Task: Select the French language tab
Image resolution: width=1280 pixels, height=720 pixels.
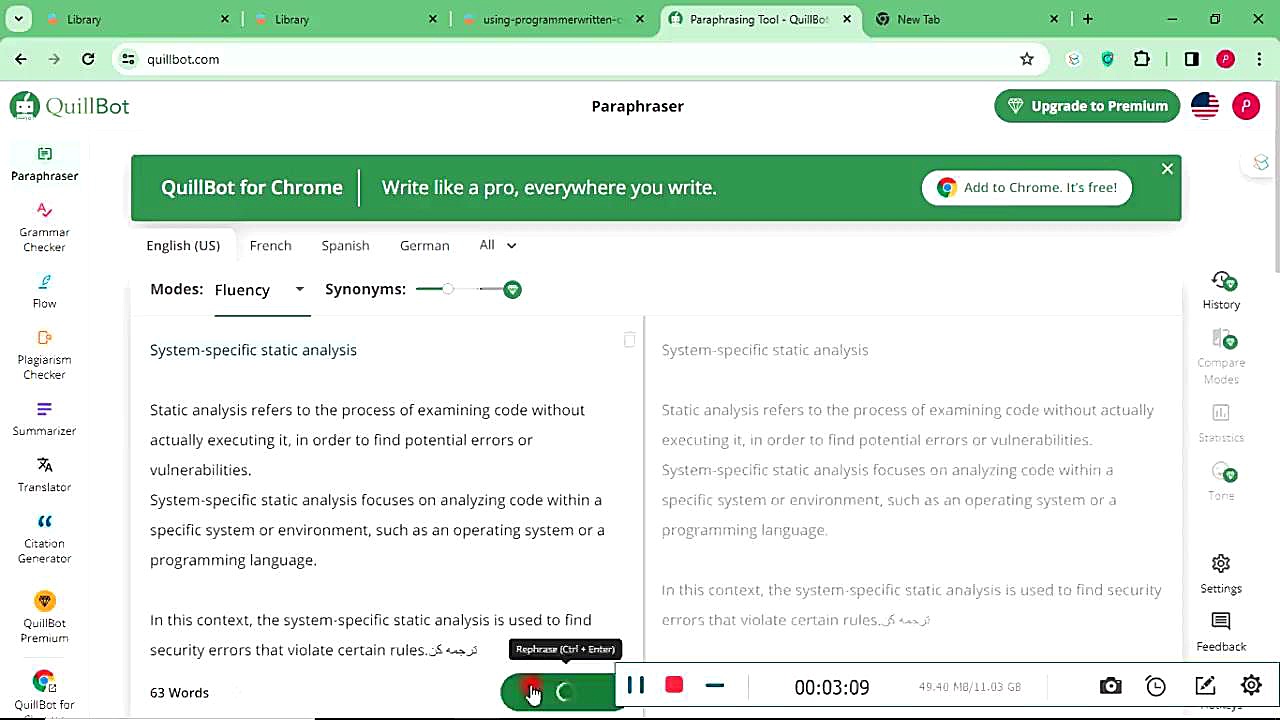Action: point(271,245)
